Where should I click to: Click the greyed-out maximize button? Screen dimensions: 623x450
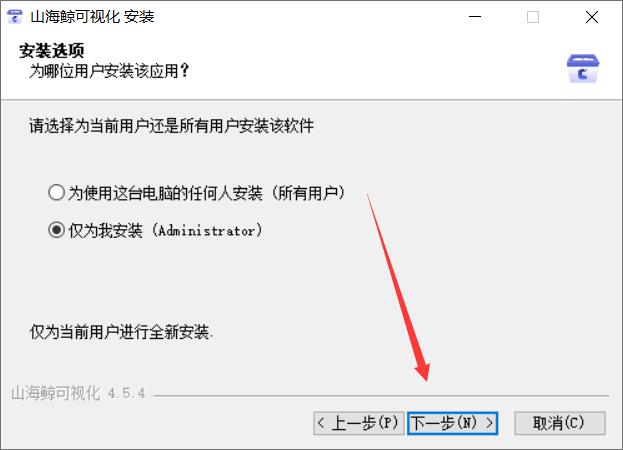tap(533, 17)
